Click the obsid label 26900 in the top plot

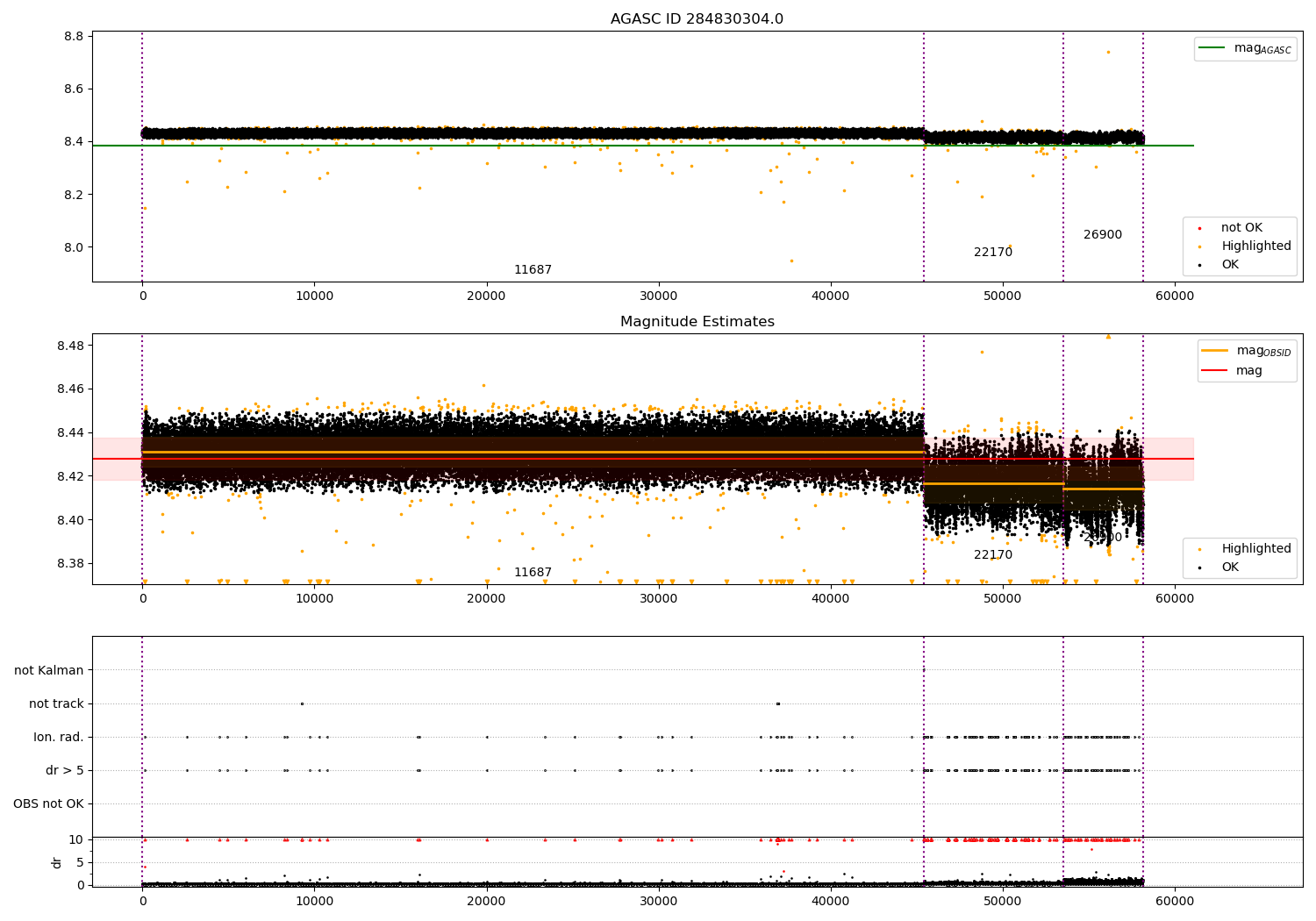coord(1103,235)
